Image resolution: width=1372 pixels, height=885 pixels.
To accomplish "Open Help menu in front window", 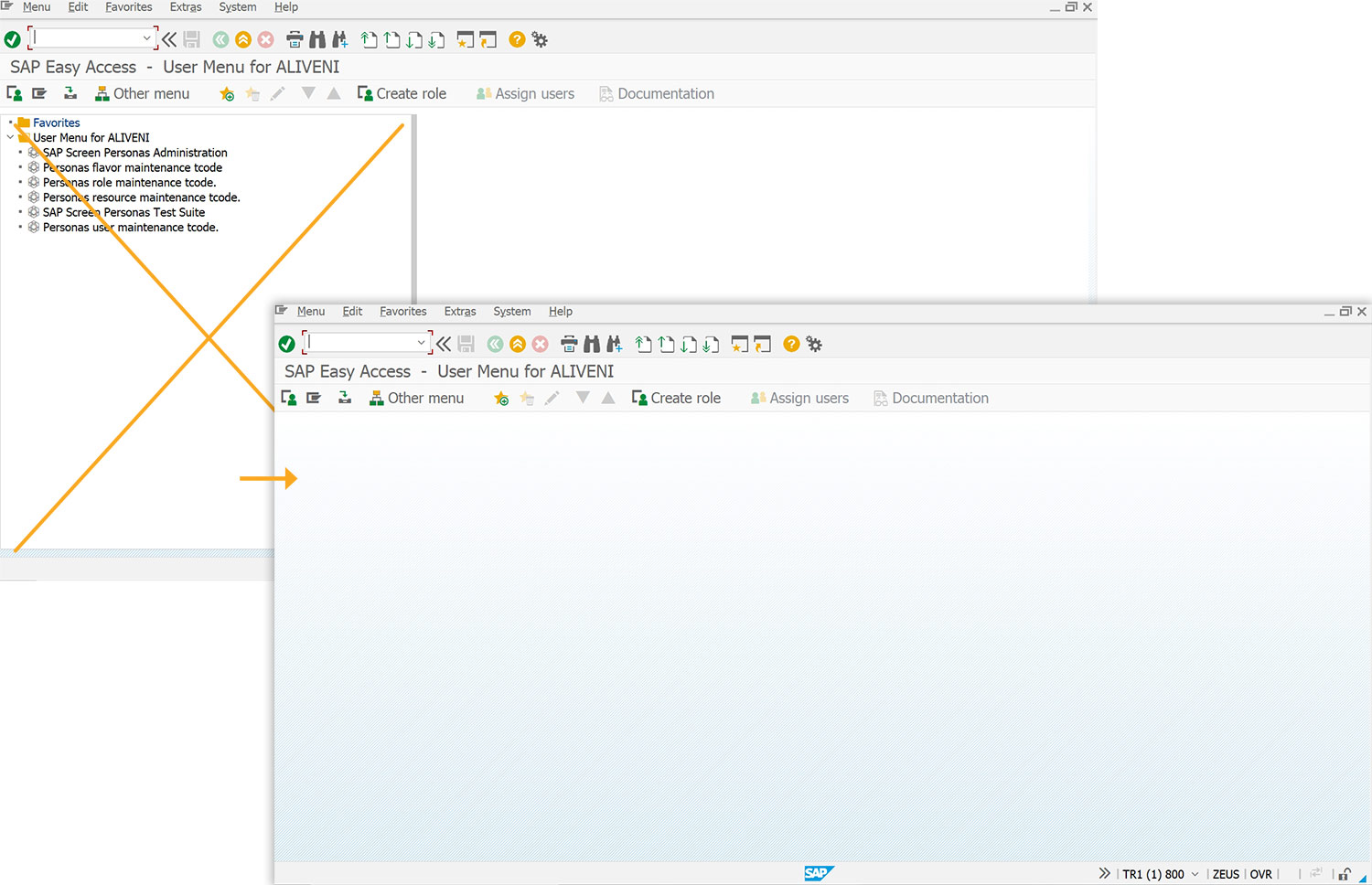I will 561,311.
